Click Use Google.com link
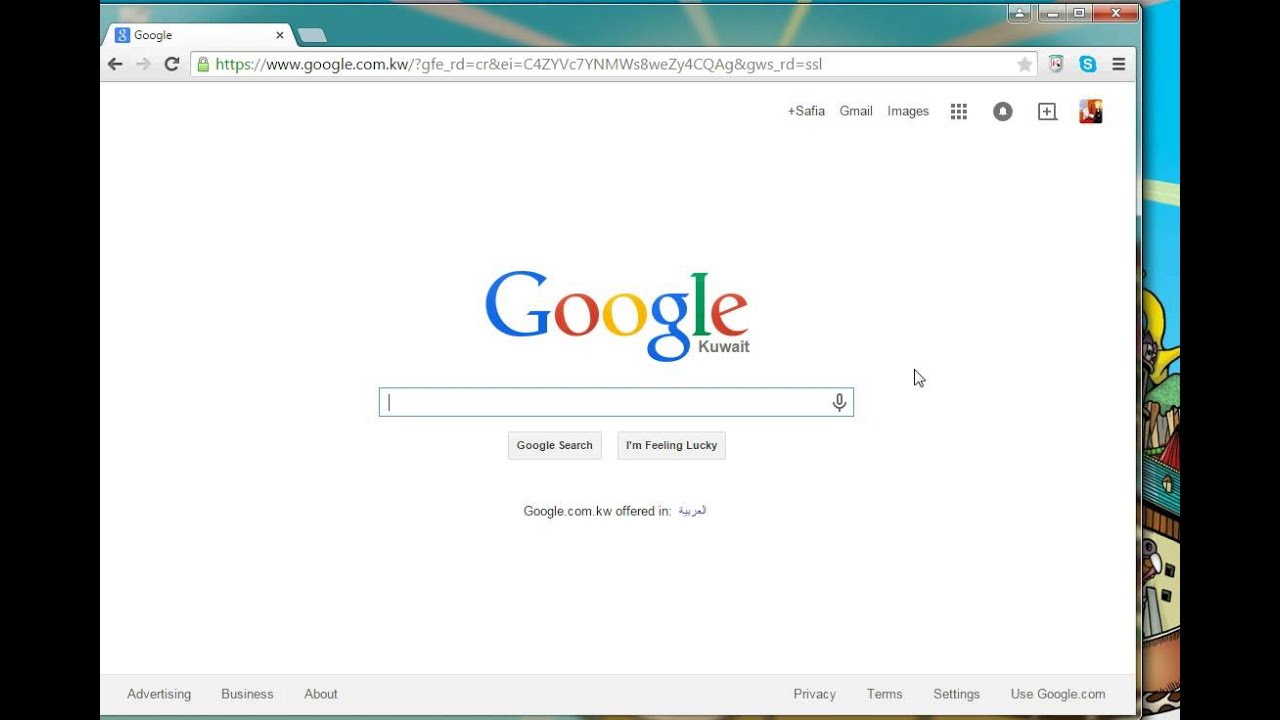1280x720 pixels. coord(1058,694)
